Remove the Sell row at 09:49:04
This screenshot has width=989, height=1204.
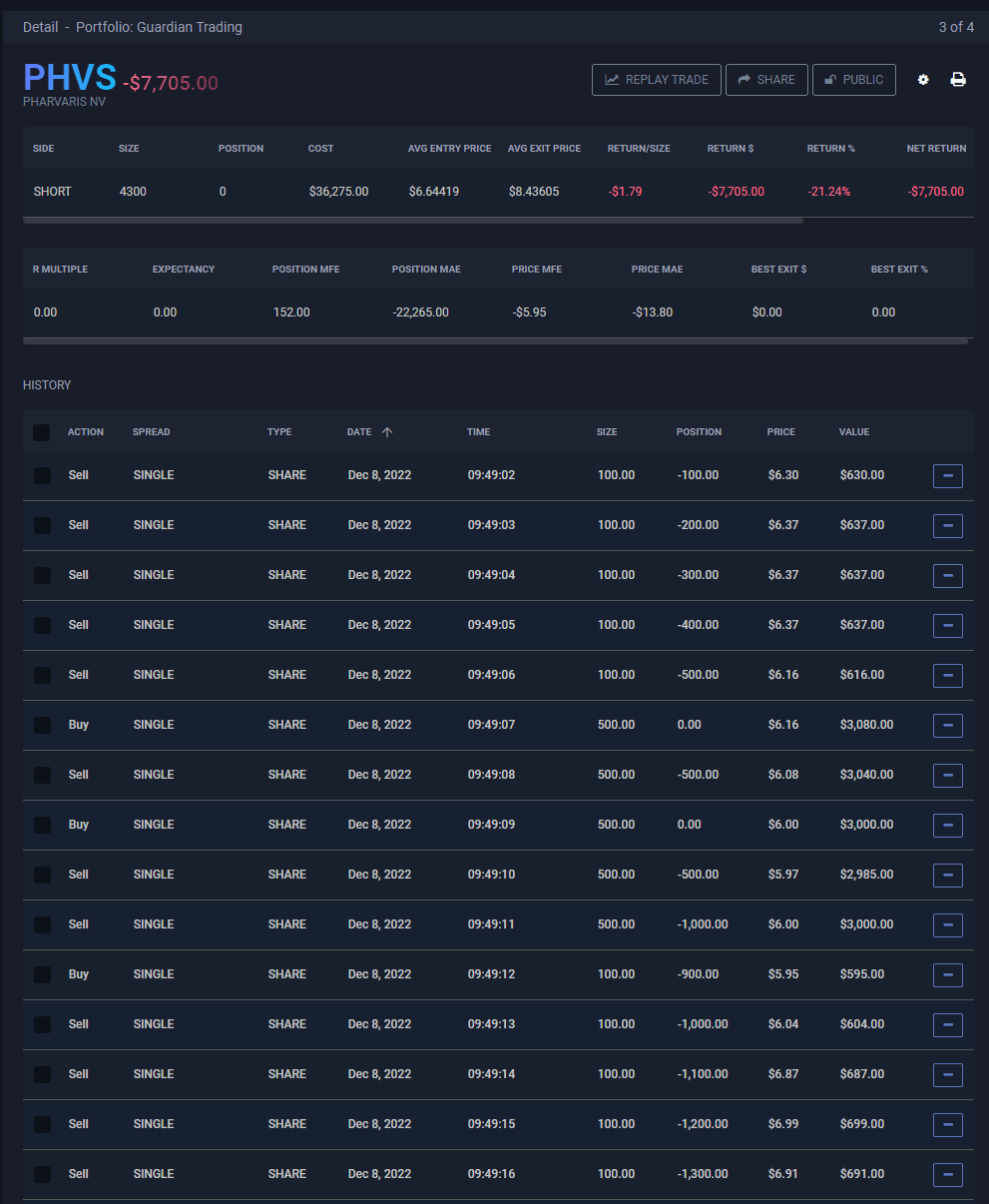point(948,576)
